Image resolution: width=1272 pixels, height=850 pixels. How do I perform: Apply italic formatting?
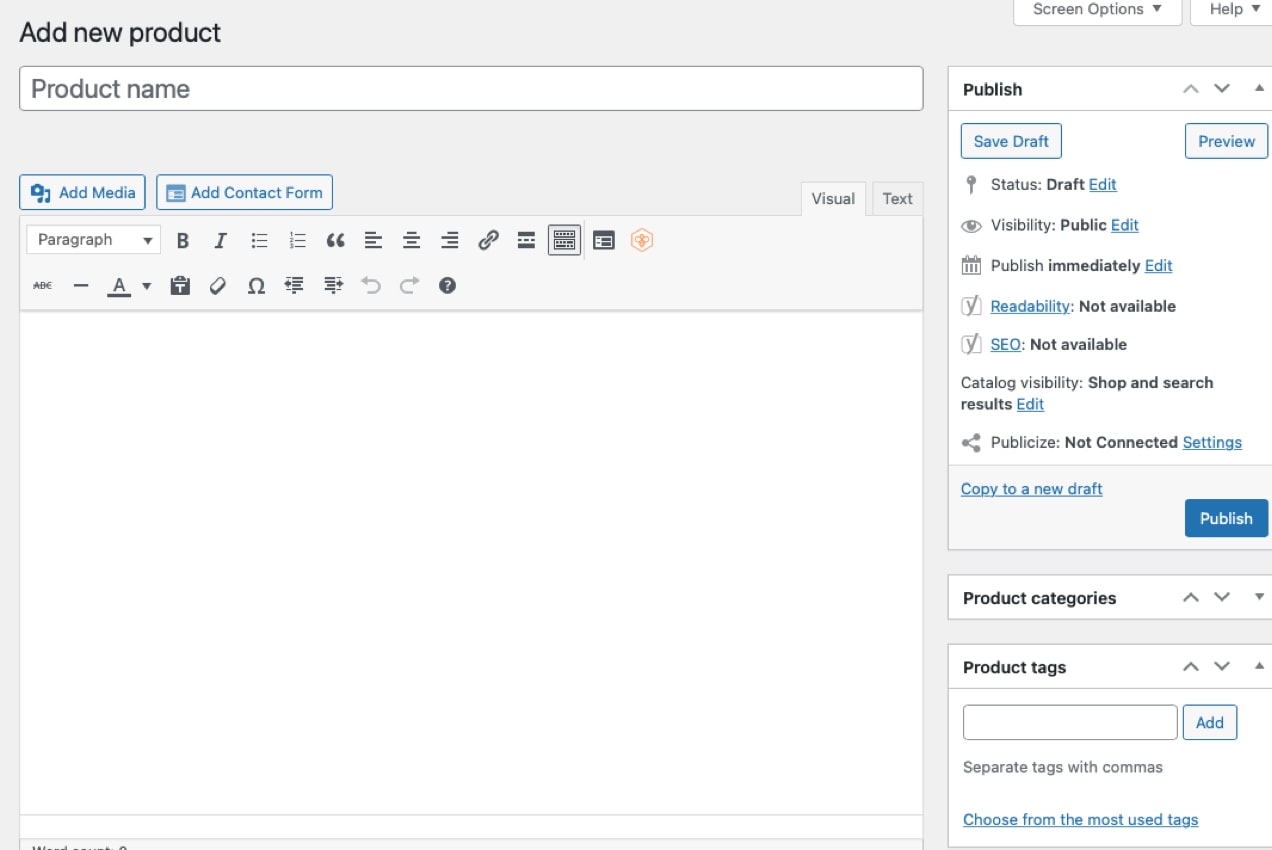tap(220, 240)
